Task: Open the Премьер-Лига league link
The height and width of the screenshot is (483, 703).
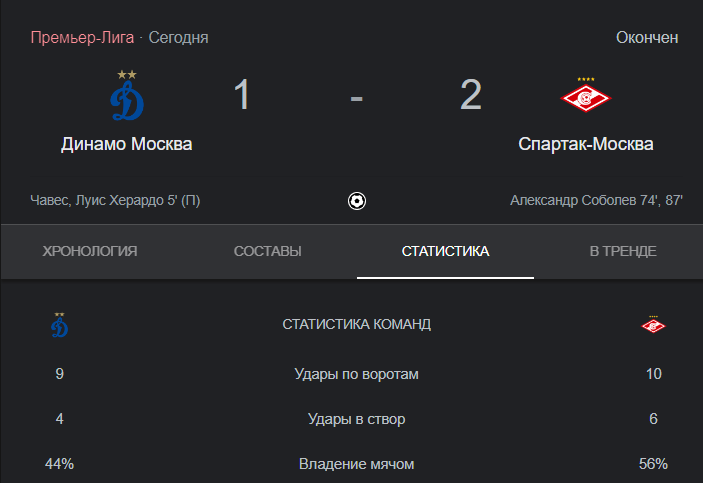Action: pos(82,38)
